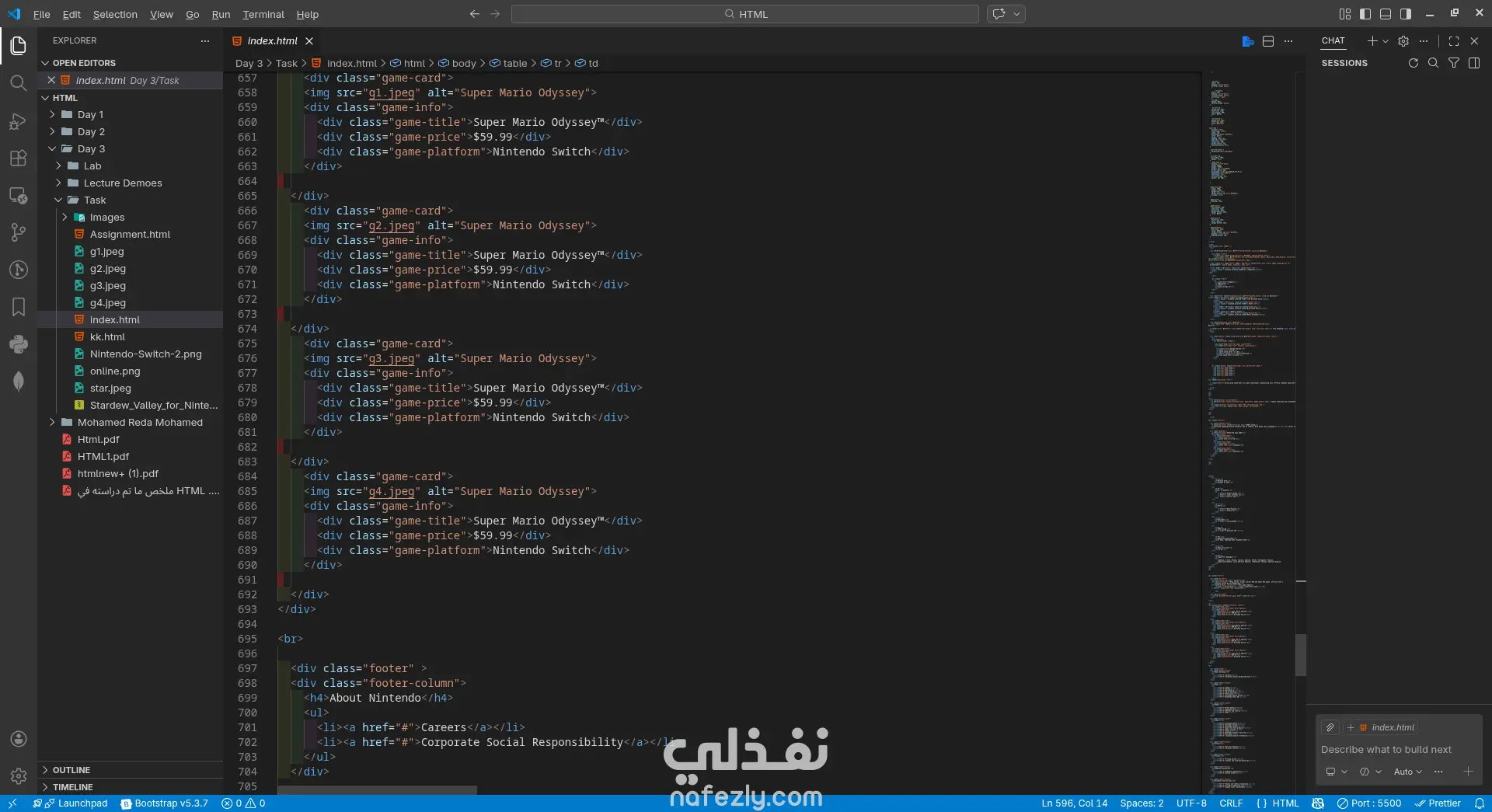Open the Selection menu
Image resolution: width=1492 pixels, height=812 pixels.
pyautogui.click(x=115, y=14)
